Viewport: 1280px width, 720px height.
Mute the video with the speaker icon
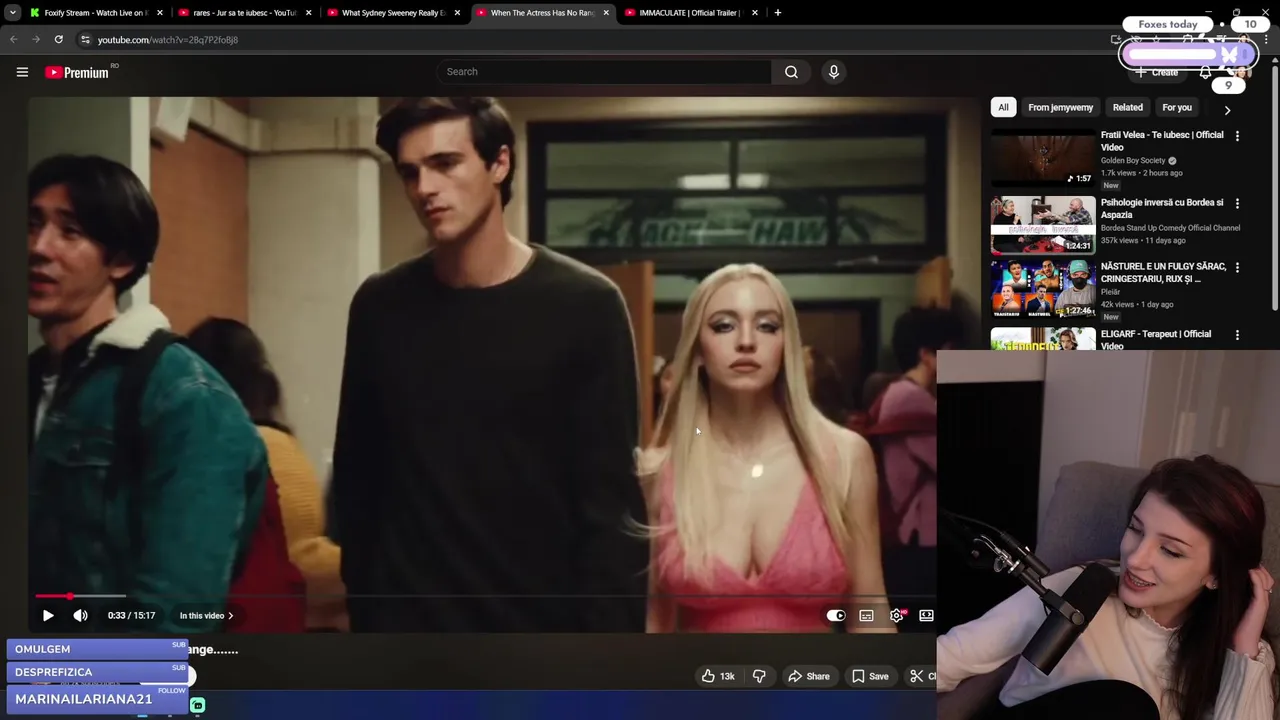click(81, 616)
